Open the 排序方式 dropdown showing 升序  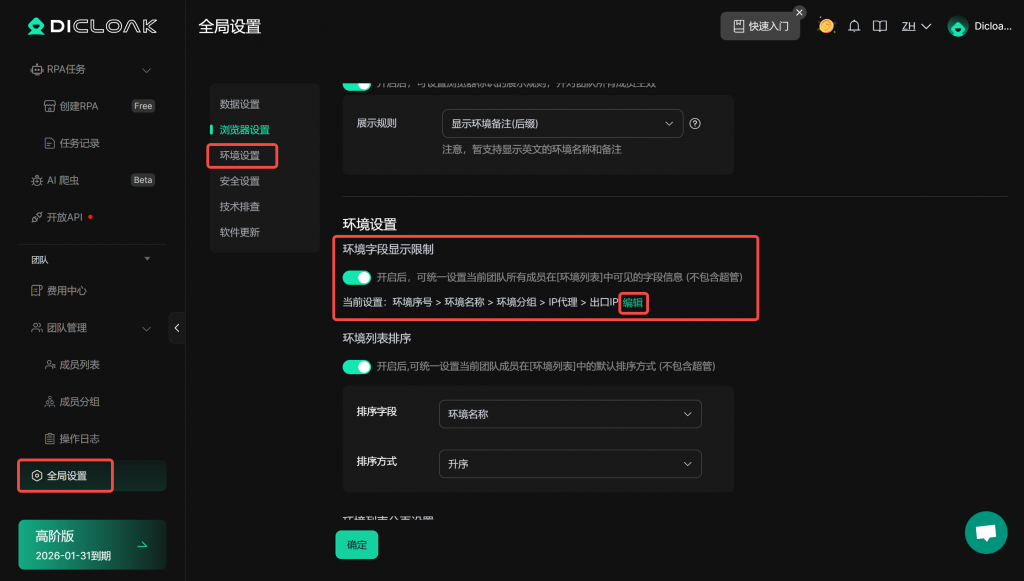[570, 464]
